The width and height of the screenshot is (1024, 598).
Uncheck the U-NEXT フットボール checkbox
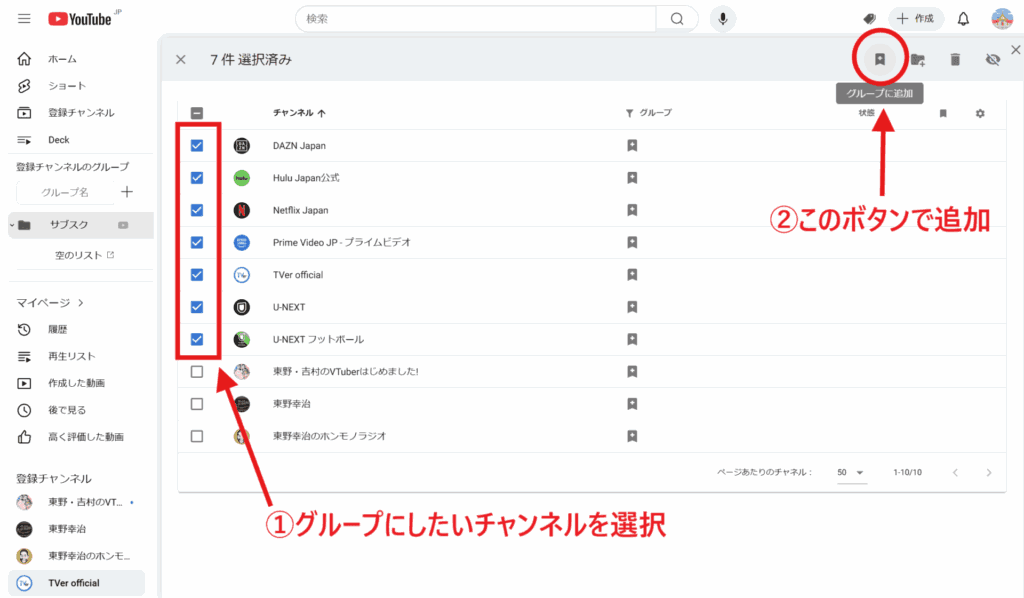197,339
